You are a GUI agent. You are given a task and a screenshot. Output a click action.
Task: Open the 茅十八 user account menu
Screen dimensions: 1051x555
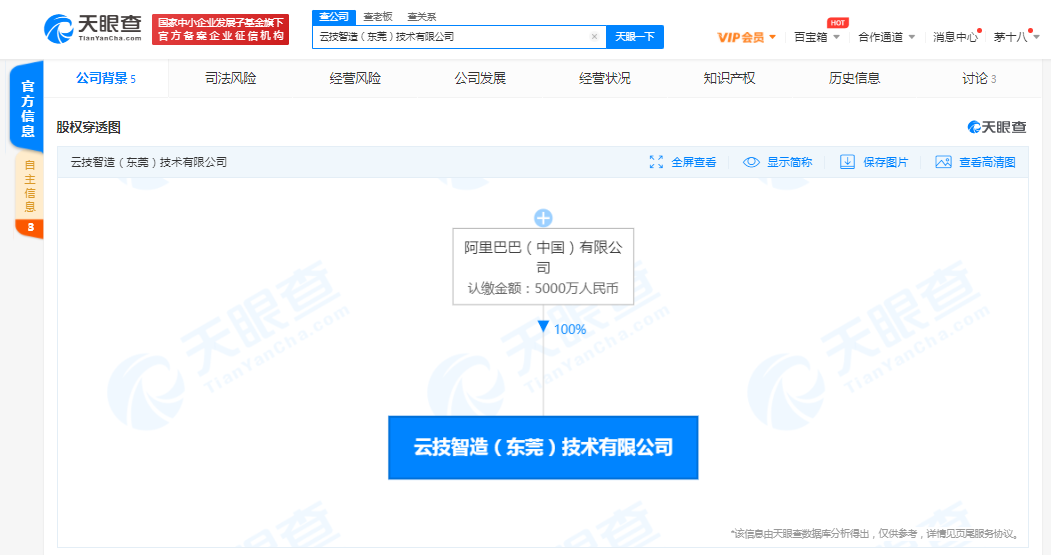tap(1015, 37)
